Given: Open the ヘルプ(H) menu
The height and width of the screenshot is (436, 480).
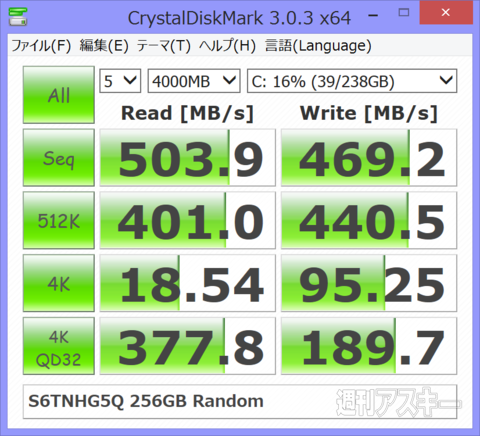Looking at the screenshot, I should click(227, 46).
